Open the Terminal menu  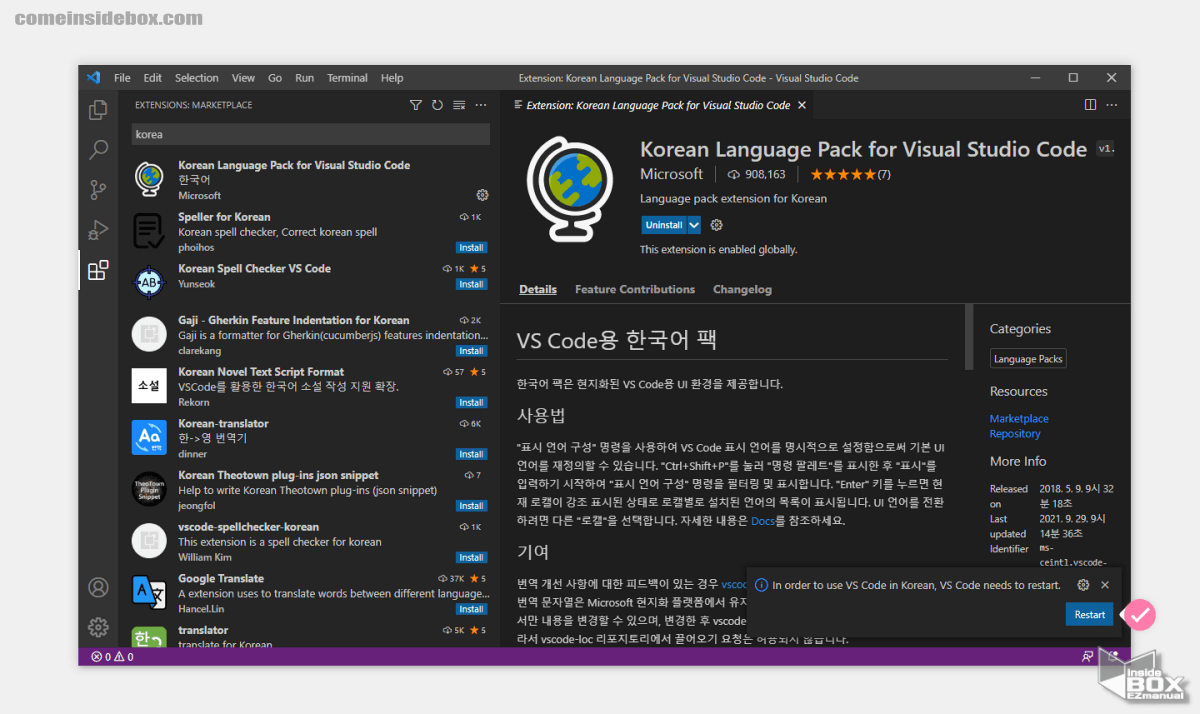point(347,78)
